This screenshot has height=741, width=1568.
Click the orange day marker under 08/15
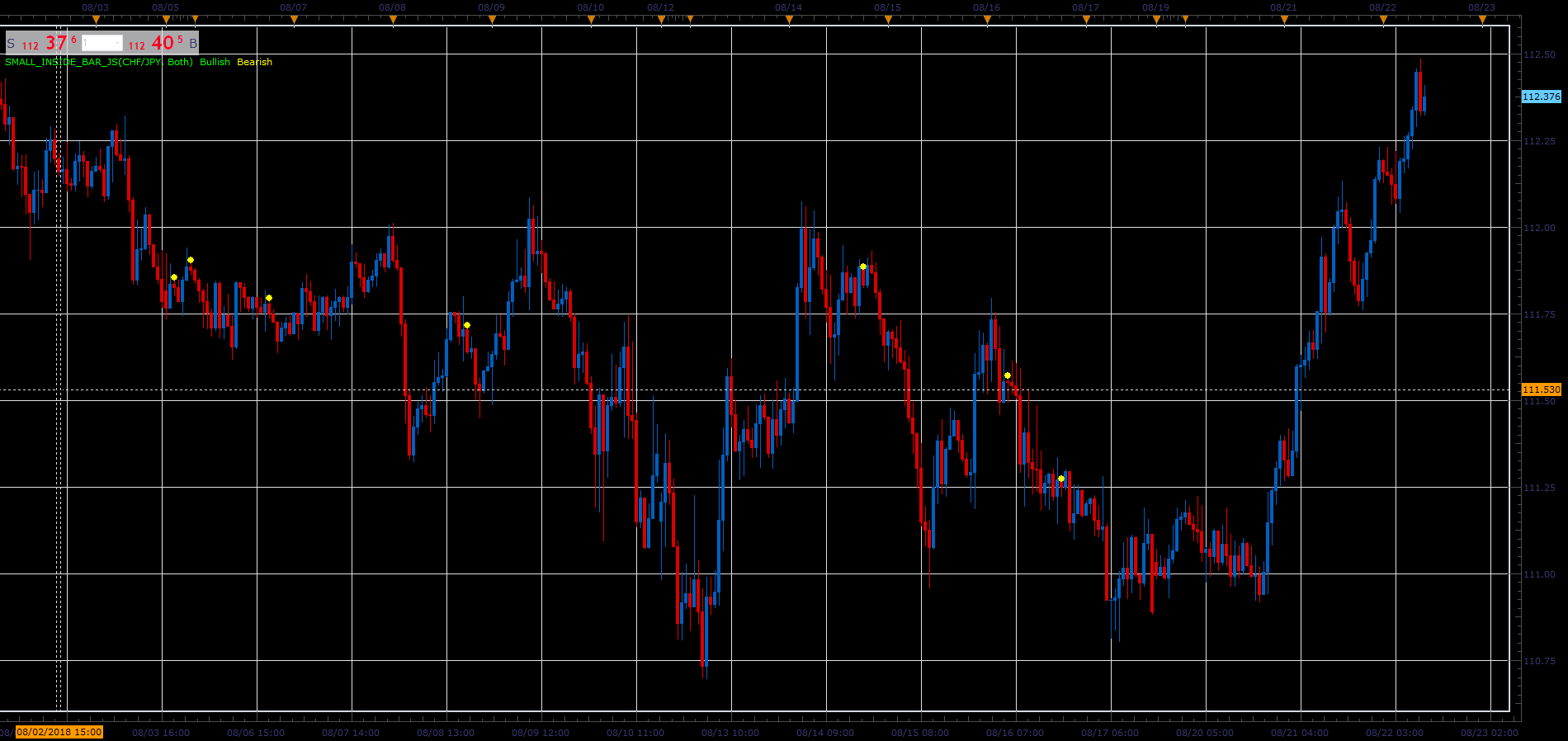tap(888, 19)
